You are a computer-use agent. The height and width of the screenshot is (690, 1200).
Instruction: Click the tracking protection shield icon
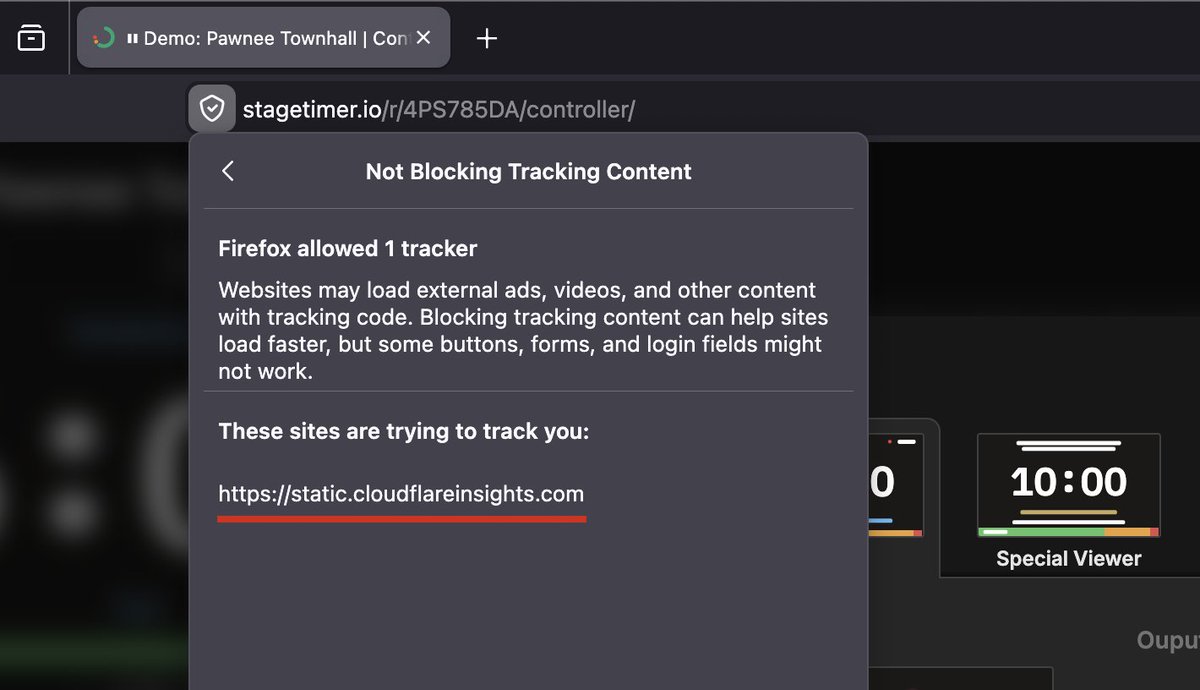pos(211,109)
